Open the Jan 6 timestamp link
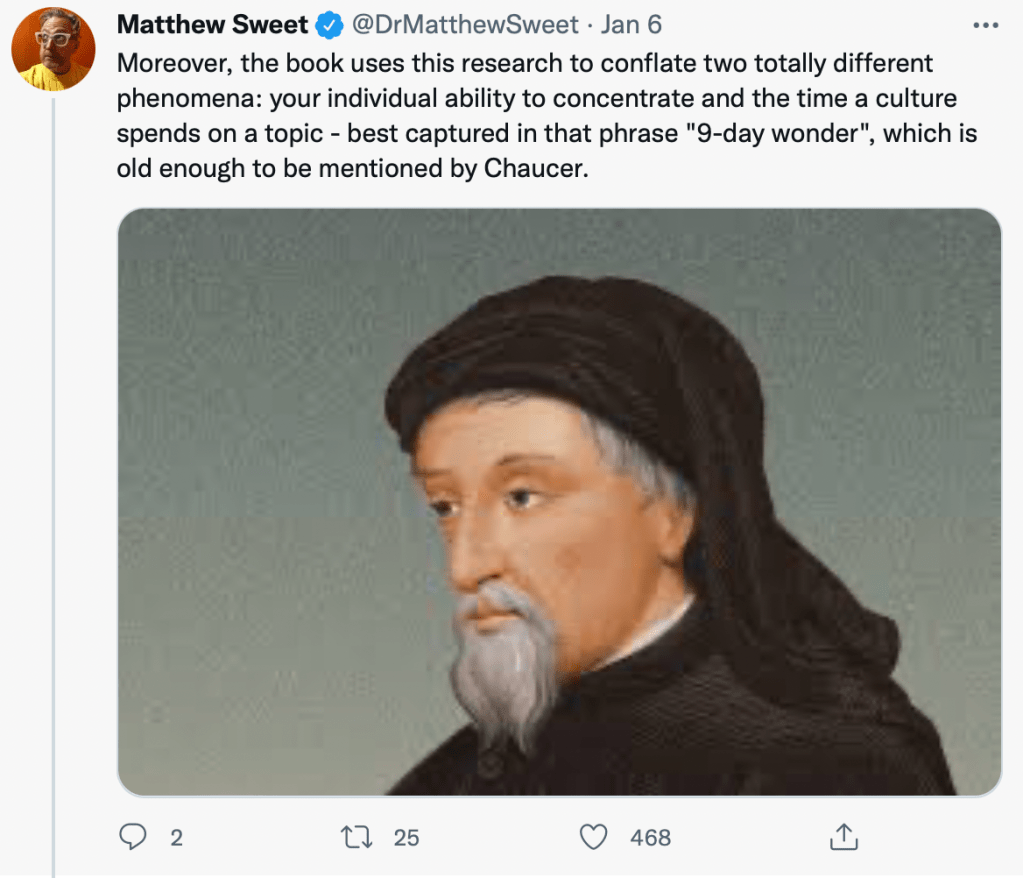Screen dimensions: 1023x878 click(x=630, y=24)
